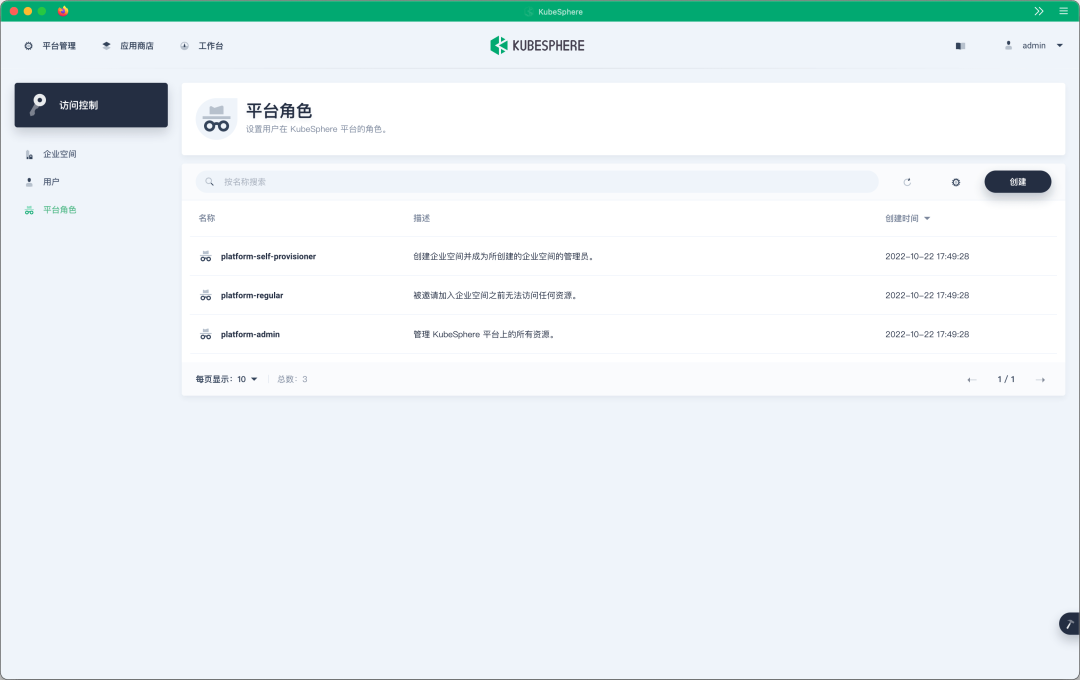Screen dimensions: 1080x680
Task: Expand the admin account dropdown arrow
Action: 1059,45
